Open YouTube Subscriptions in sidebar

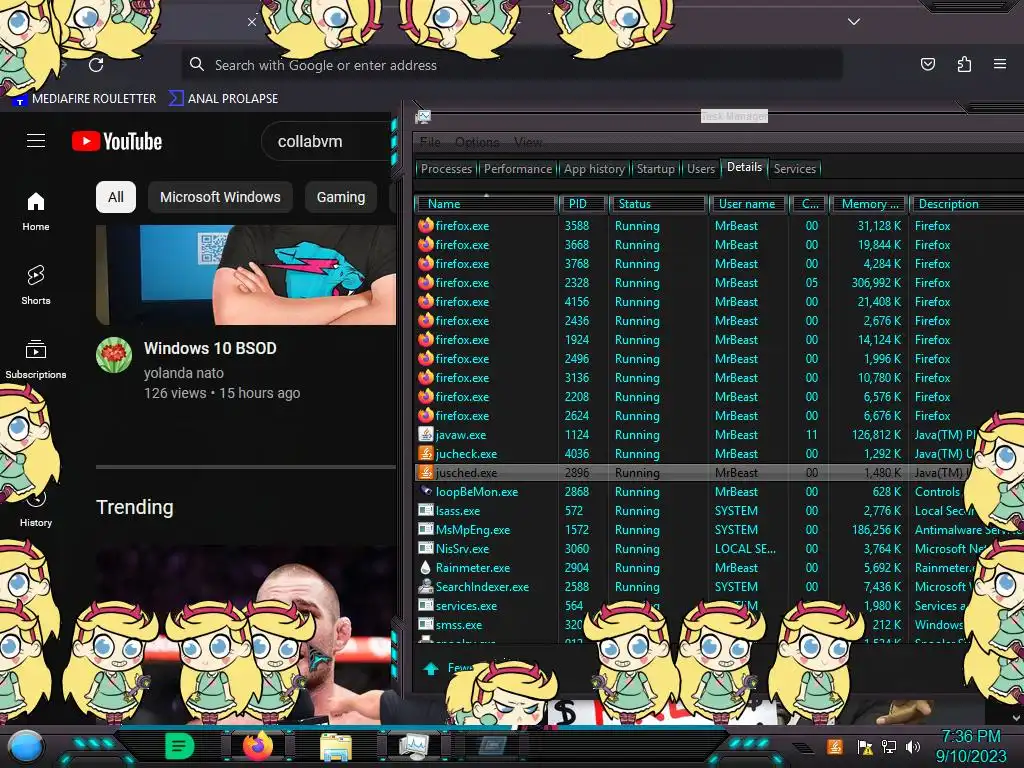point(36,359)
